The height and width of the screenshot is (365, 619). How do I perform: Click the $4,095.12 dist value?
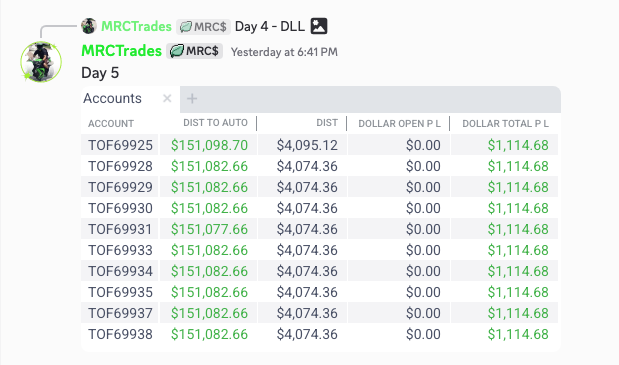(307, 145)
